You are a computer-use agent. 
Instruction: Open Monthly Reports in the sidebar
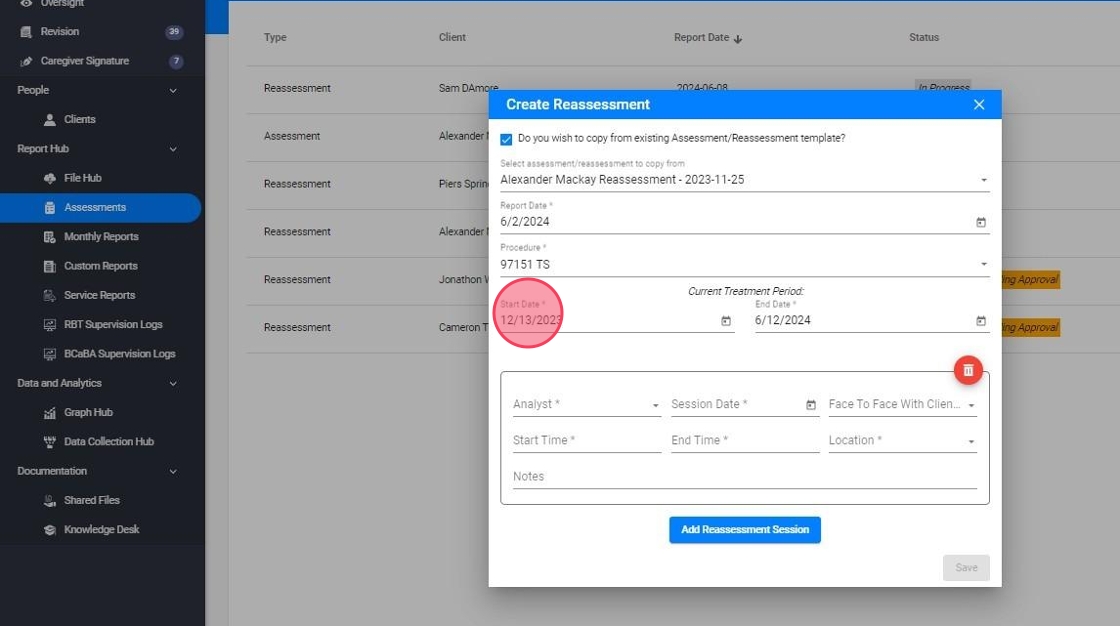pyautogui.click(x=101, y=237)
